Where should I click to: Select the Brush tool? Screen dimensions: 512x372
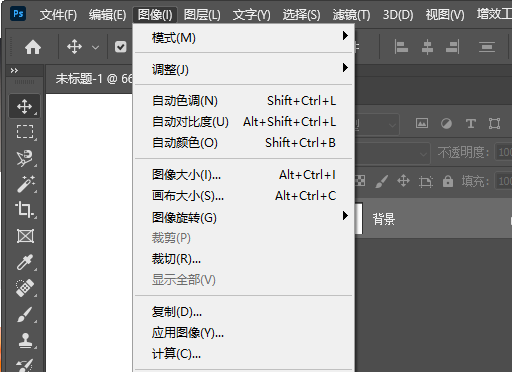[25, 314]
